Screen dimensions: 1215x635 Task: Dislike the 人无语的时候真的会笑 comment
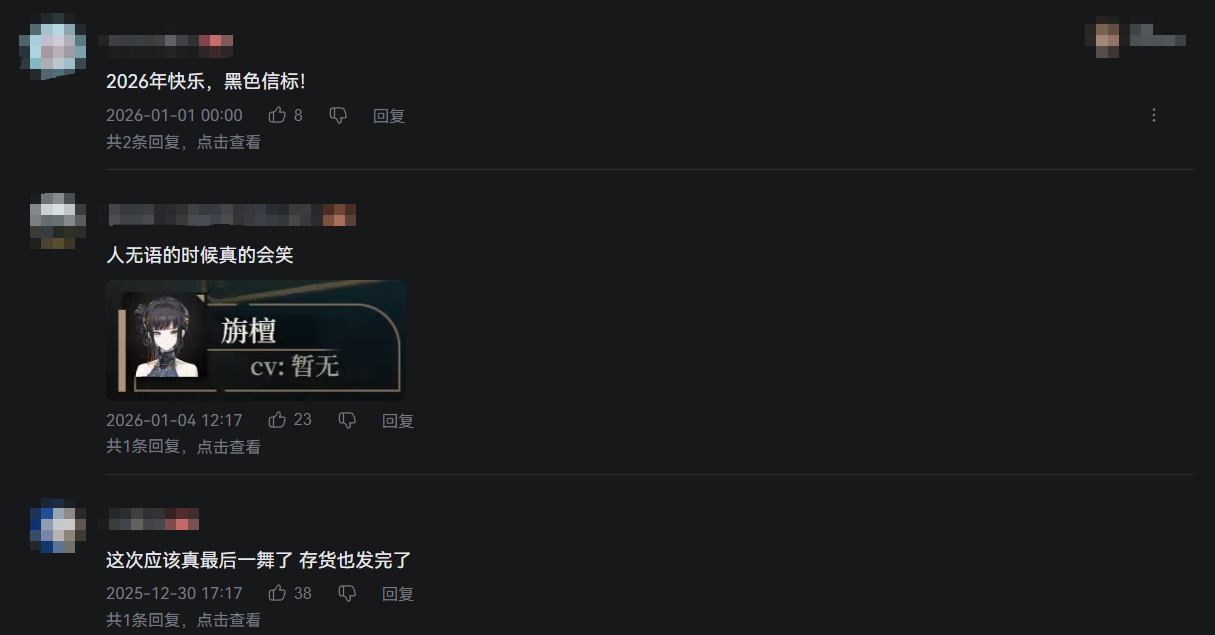[x=347, y=421]
